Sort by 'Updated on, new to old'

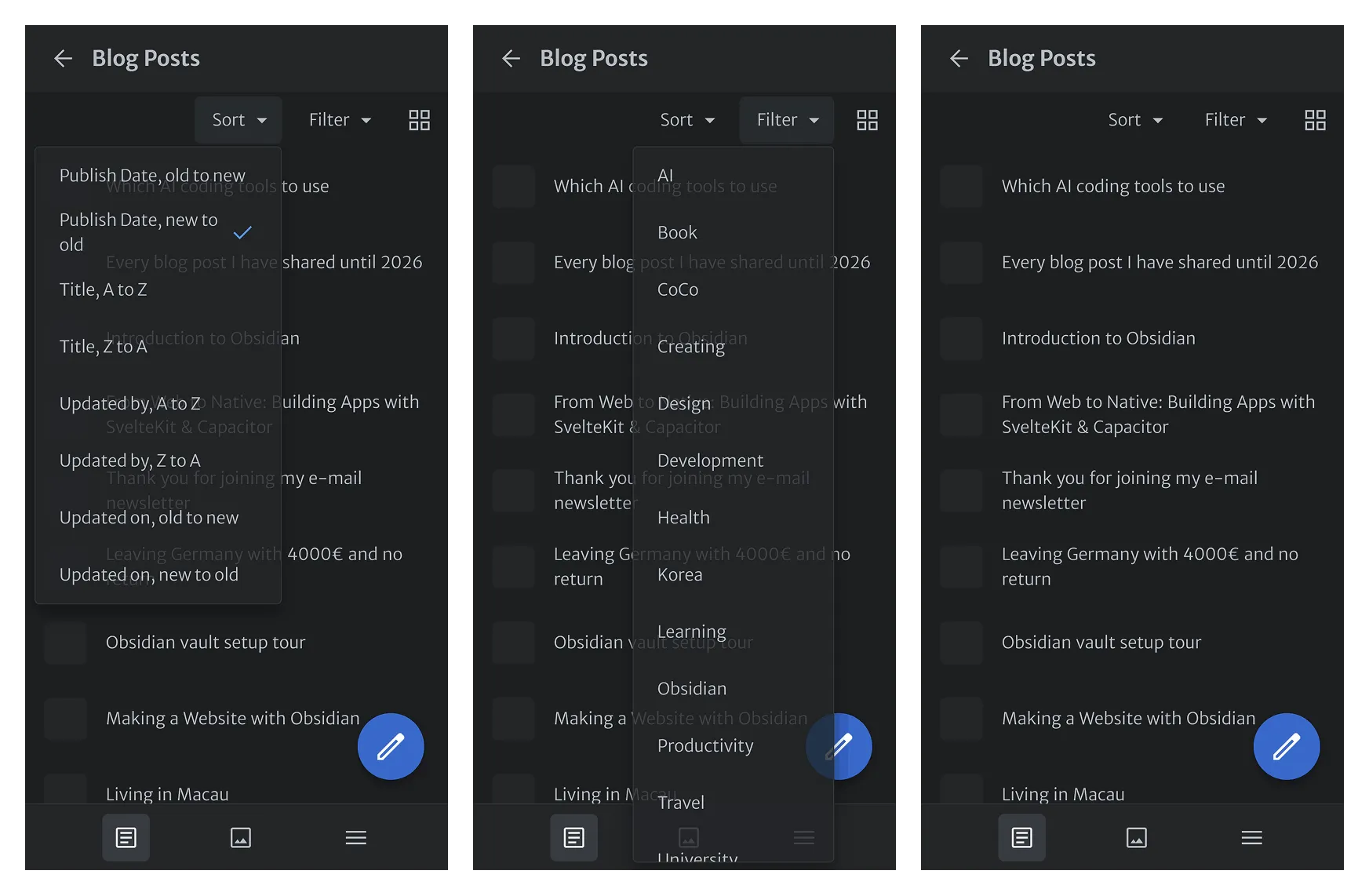[158, 574]
